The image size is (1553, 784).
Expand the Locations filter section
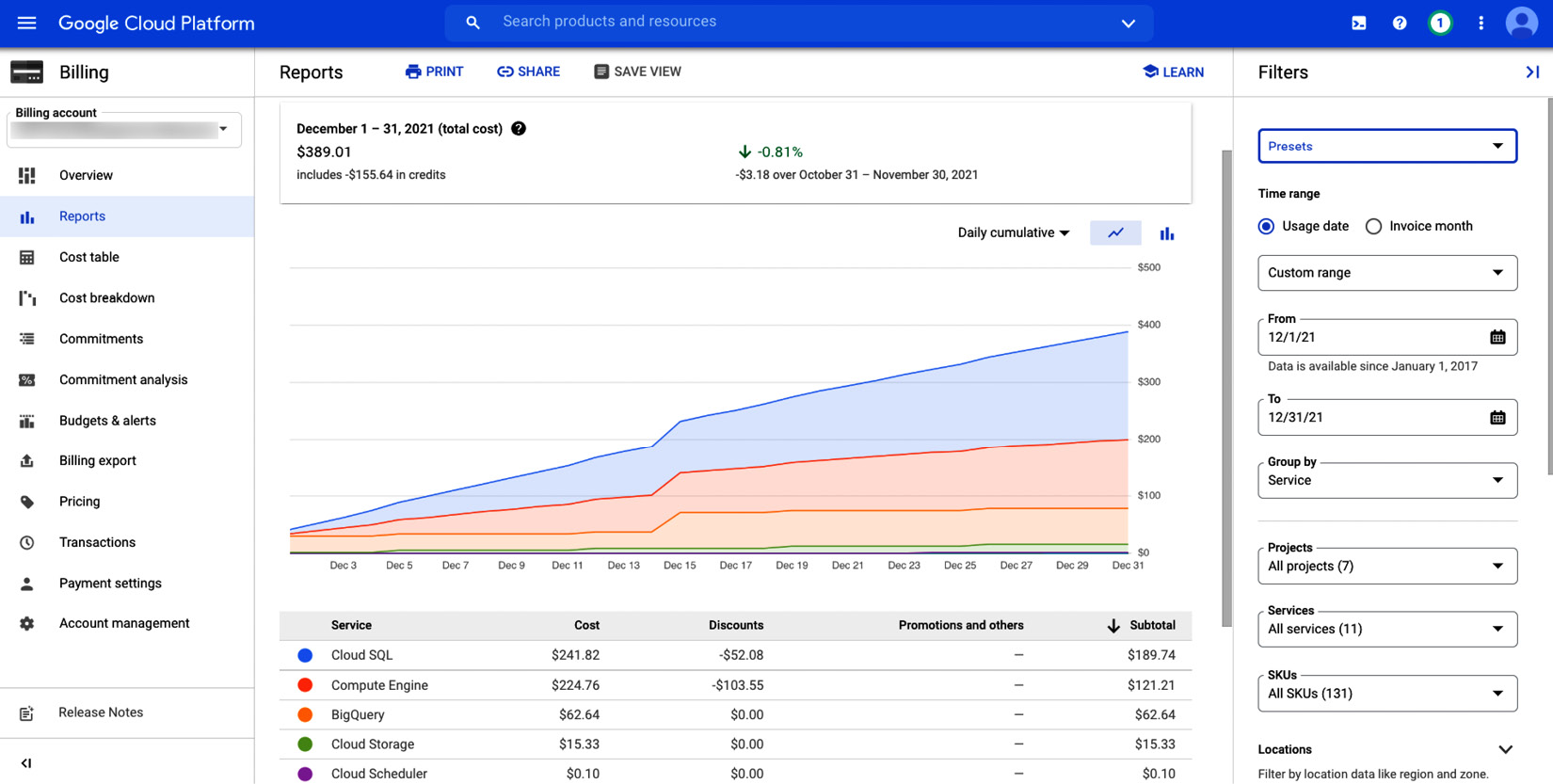coord(1505,750)
